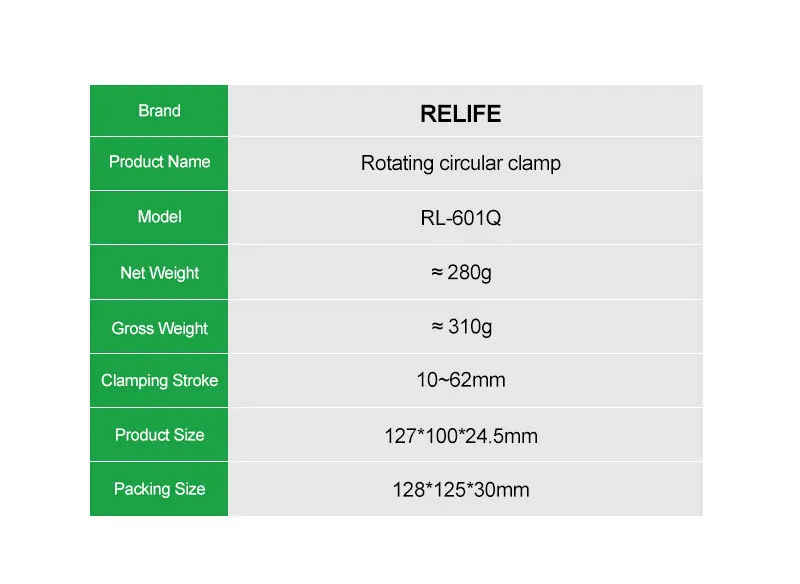Click the ≈ 280g net weight value

[461, 273]
